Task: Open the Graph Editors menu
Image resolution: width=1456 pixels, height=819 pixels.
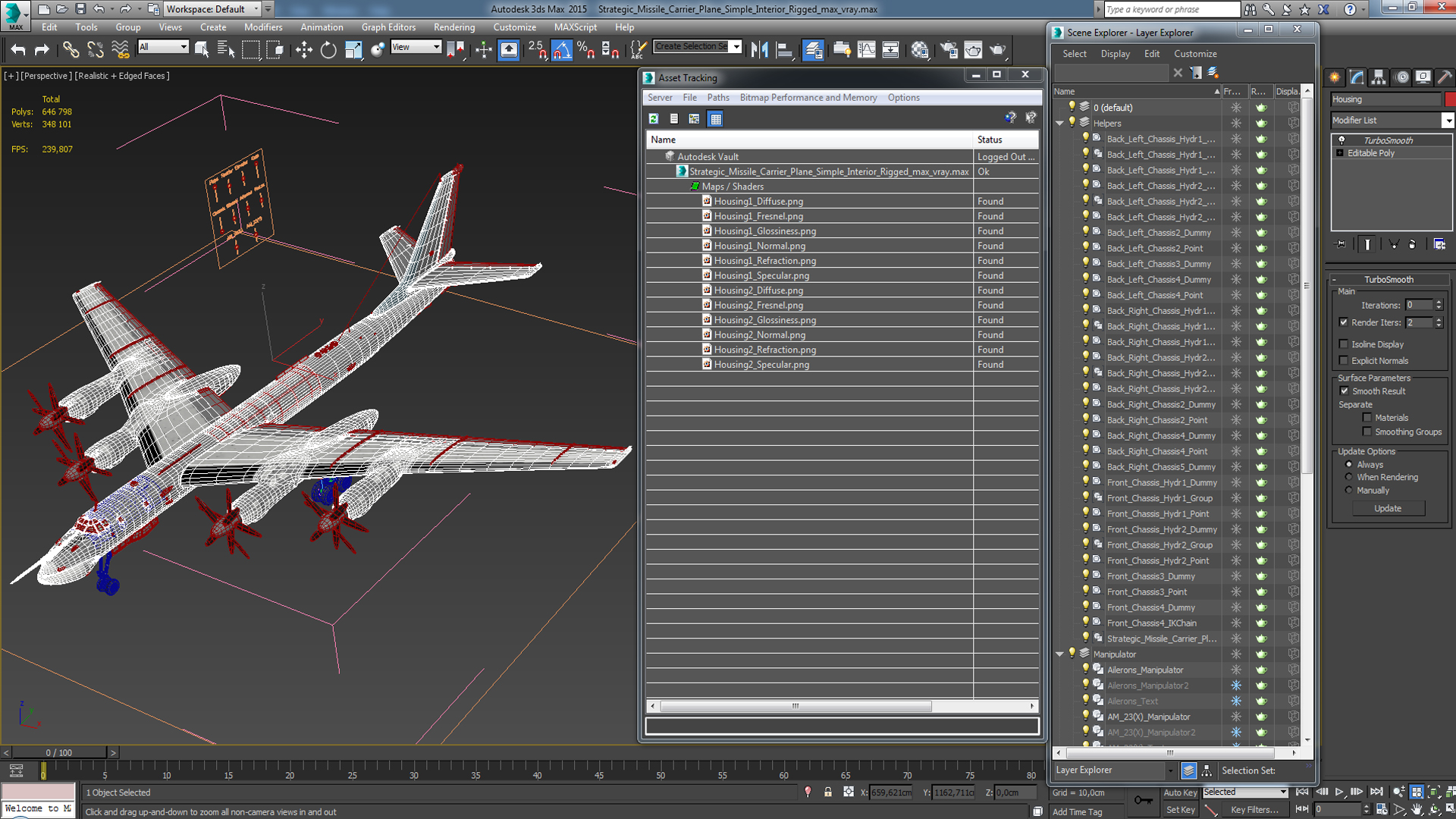Action: coord(388,27)
